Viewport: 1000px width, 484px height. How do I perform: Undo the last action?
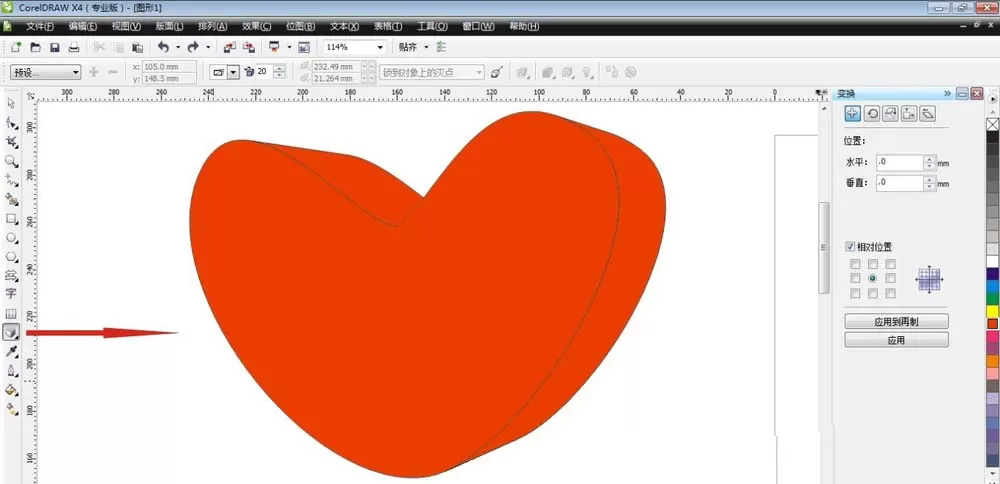[163, 47]
